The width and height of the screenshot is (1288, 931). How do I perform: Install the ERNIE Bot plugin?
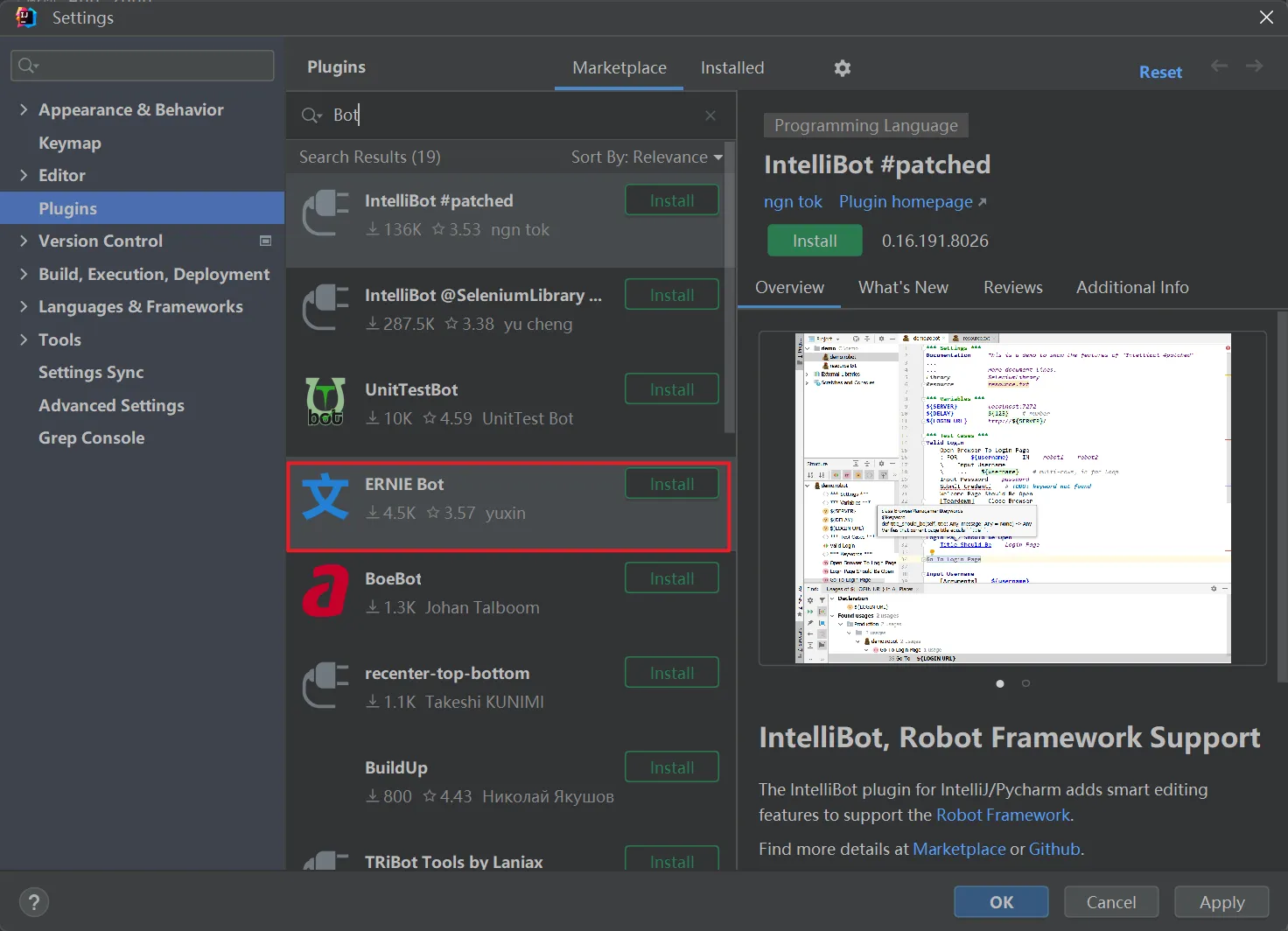(672, 484)
